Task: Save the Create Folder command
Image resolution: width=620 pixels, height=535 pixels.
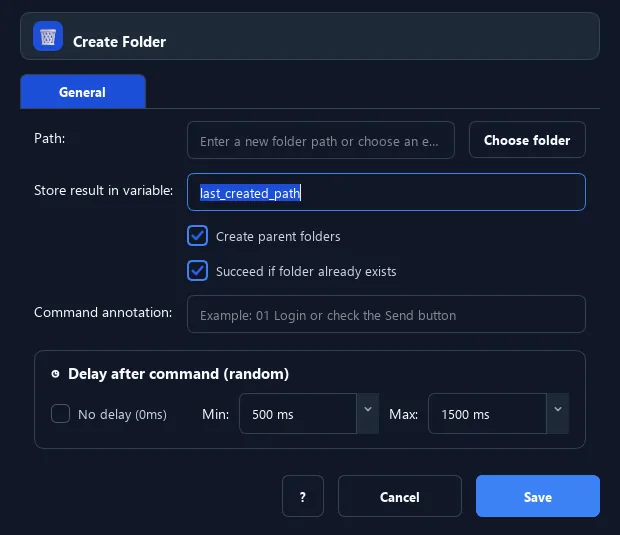Action: tap(538, 496)
